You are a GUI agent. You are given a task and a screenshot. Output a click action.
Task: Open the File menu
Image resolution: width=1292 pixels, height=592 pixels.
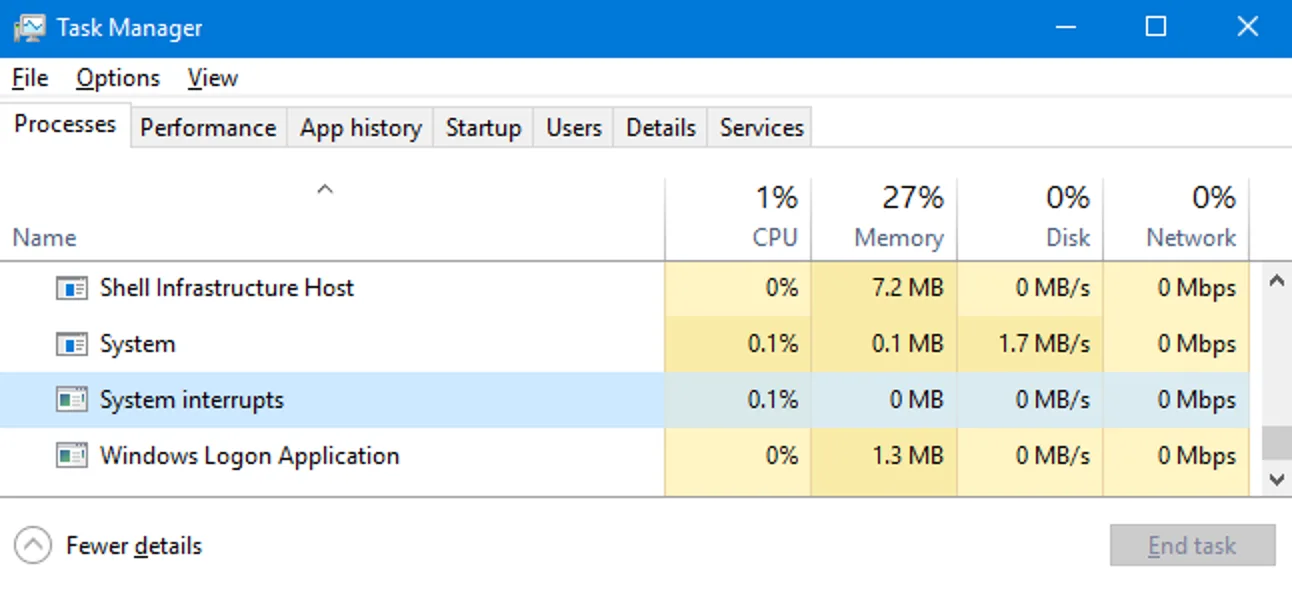click(x=30, y=78)
